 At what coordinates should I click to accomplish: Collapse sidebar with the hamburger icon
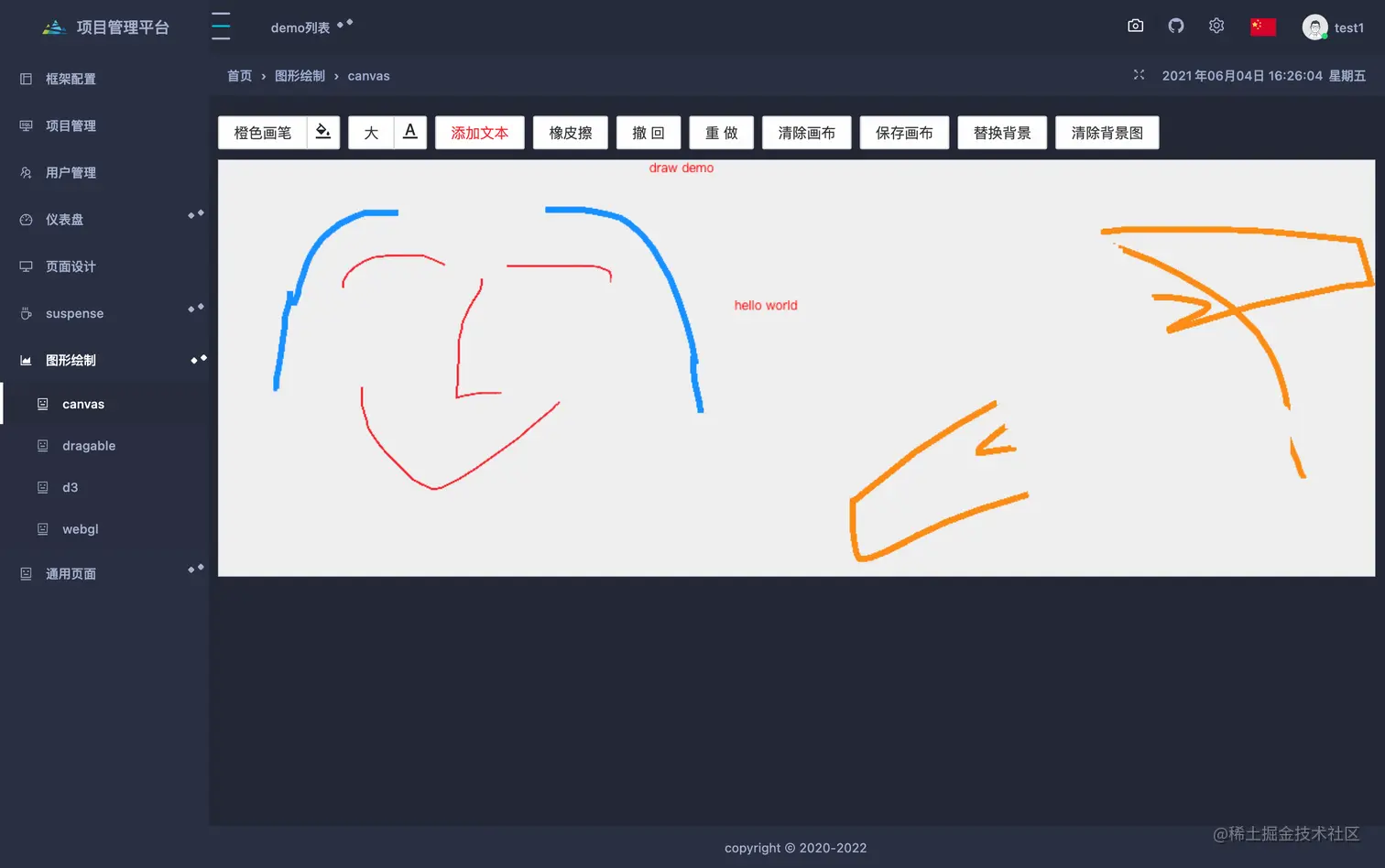click(x=221, y=26)
